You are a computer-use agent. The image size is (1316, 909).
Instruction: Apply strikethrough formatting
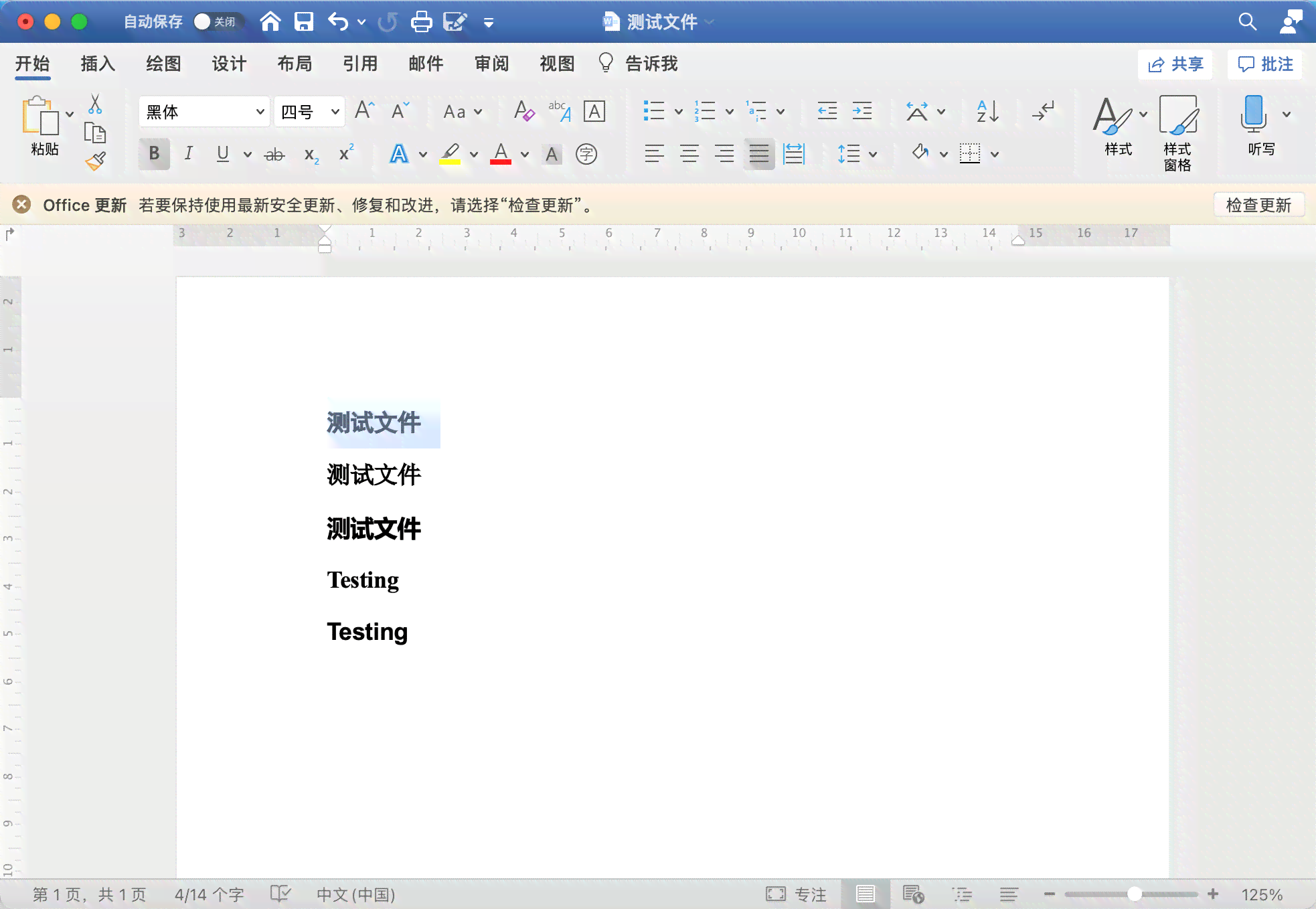click(274, 155)
